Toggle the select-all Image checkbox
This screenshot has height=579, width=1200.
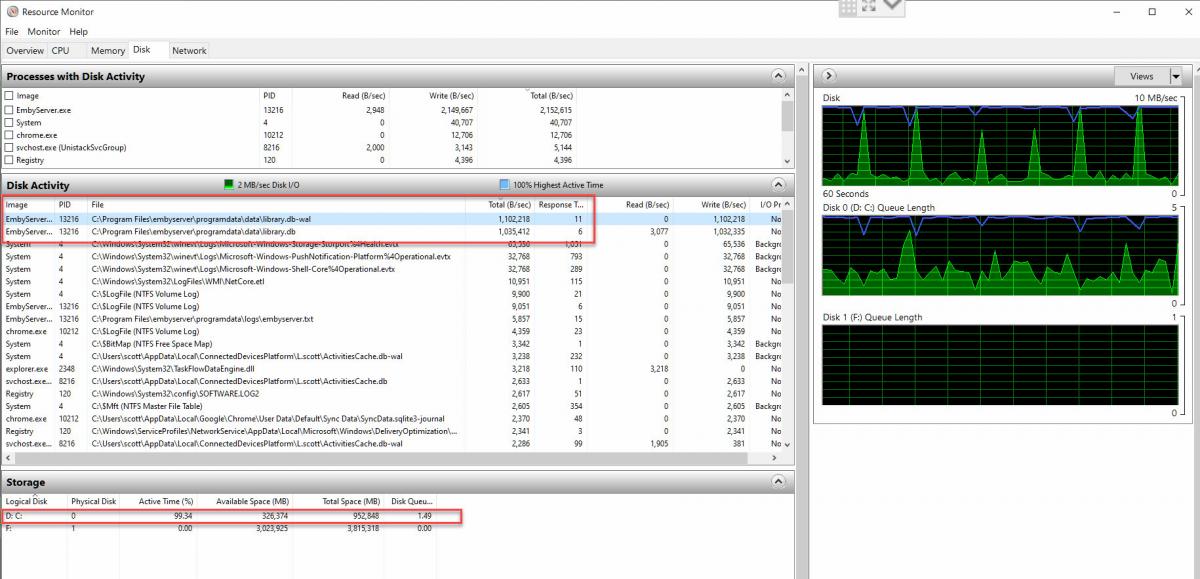[9, 96]
